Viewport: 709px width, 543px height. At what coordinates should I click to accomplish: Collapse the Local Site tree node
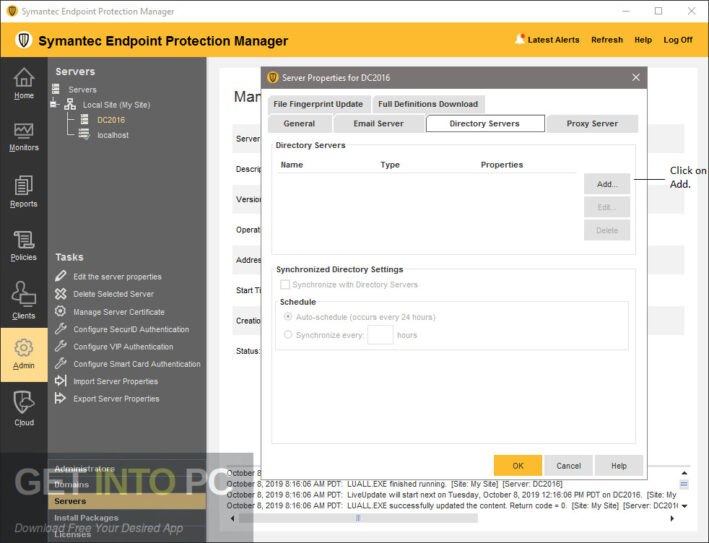[x=54, y=104]
